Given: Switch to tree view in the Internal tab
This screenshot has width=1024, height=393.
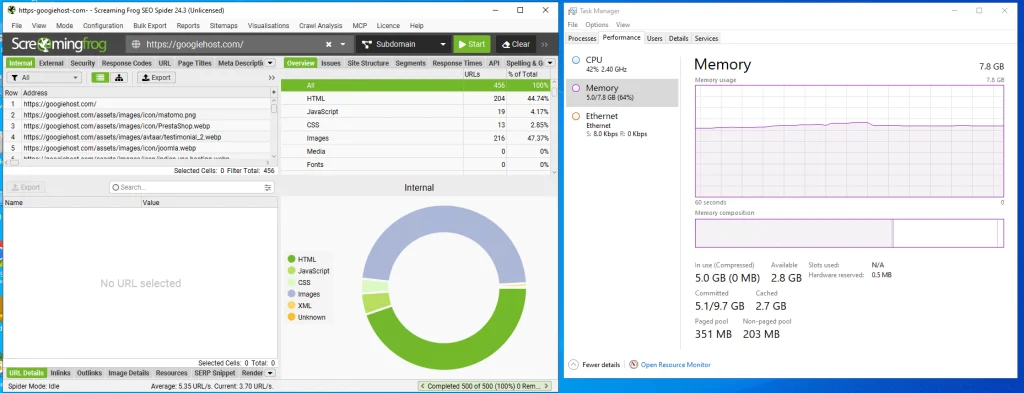Looking at the screenshot, I should pos(119,78).
